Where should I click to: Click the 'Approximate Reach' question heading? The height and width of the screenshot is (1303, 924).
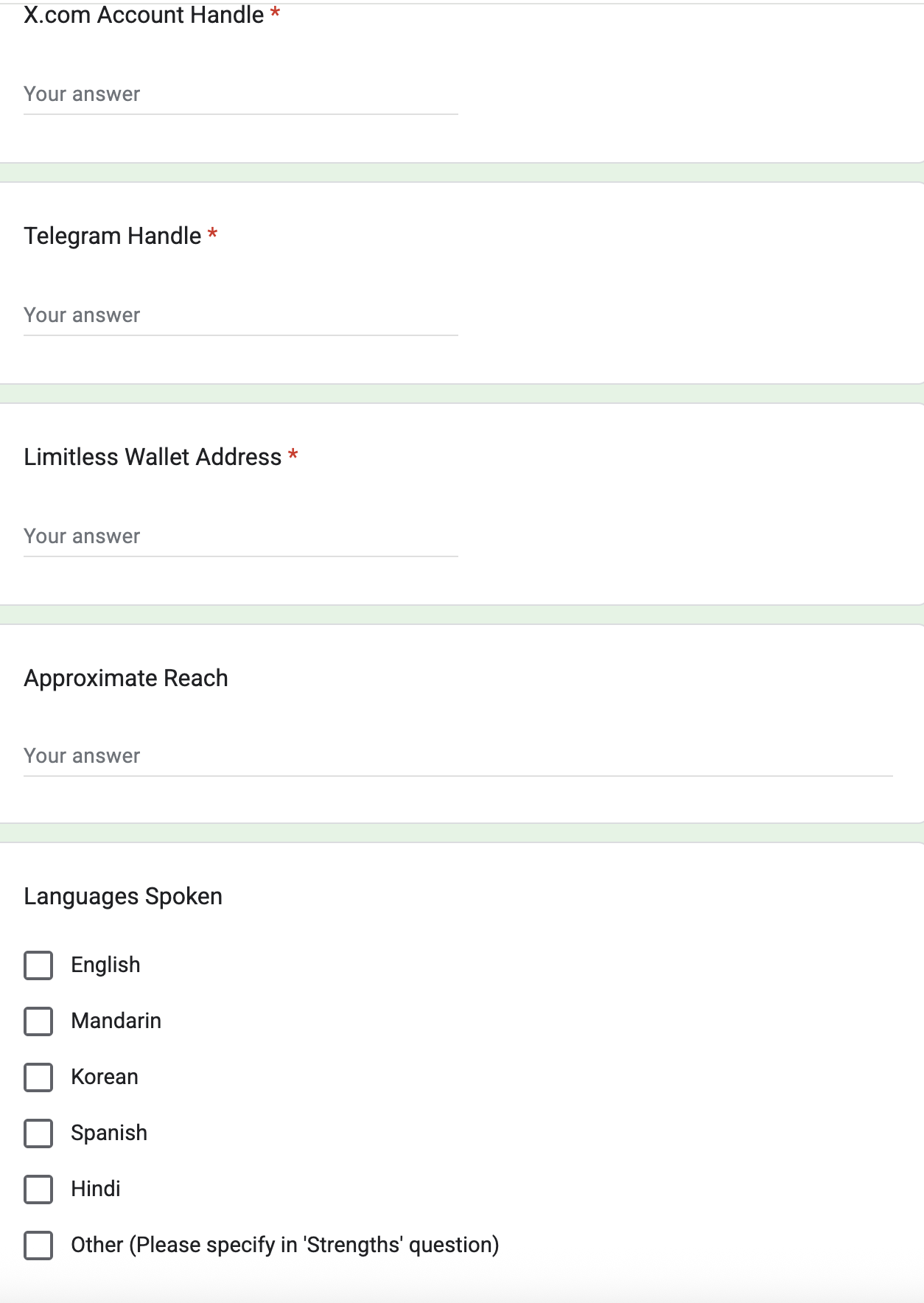[x=126, y=678]
